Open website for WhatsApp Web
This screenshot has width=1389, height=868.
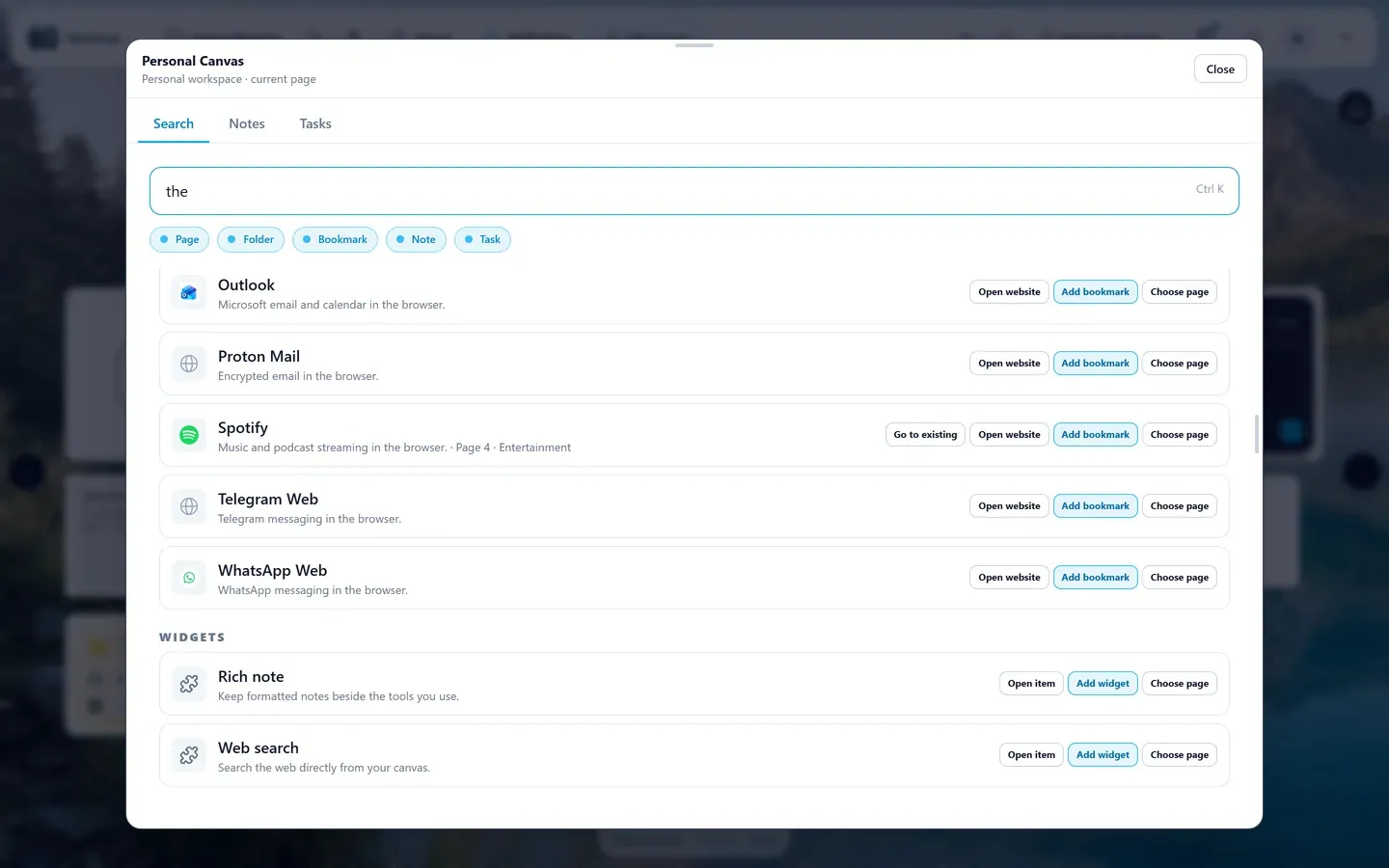(1009, 578)
